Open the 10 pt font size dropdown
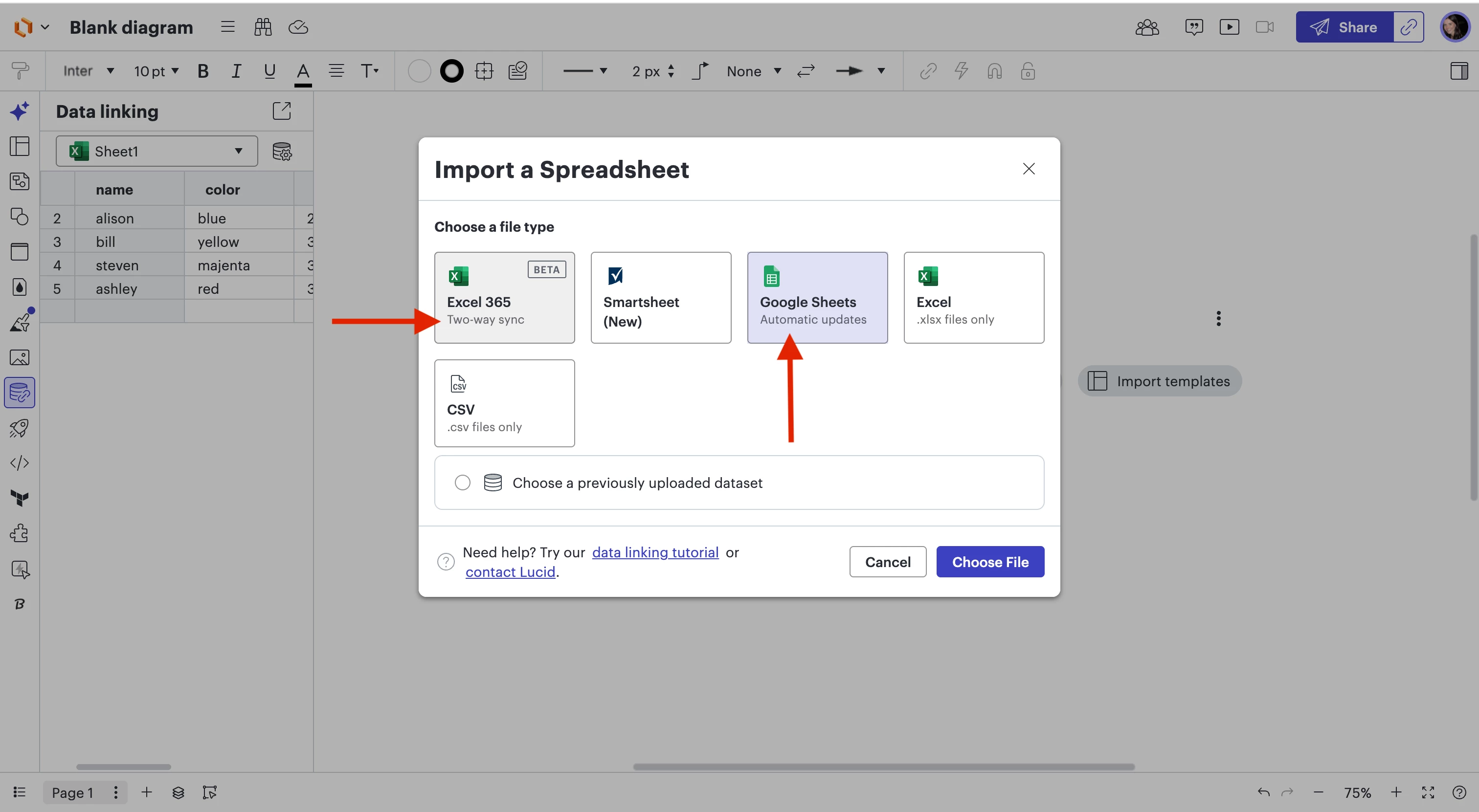Viewport: 1479px width, 812px height. point(156,71)
